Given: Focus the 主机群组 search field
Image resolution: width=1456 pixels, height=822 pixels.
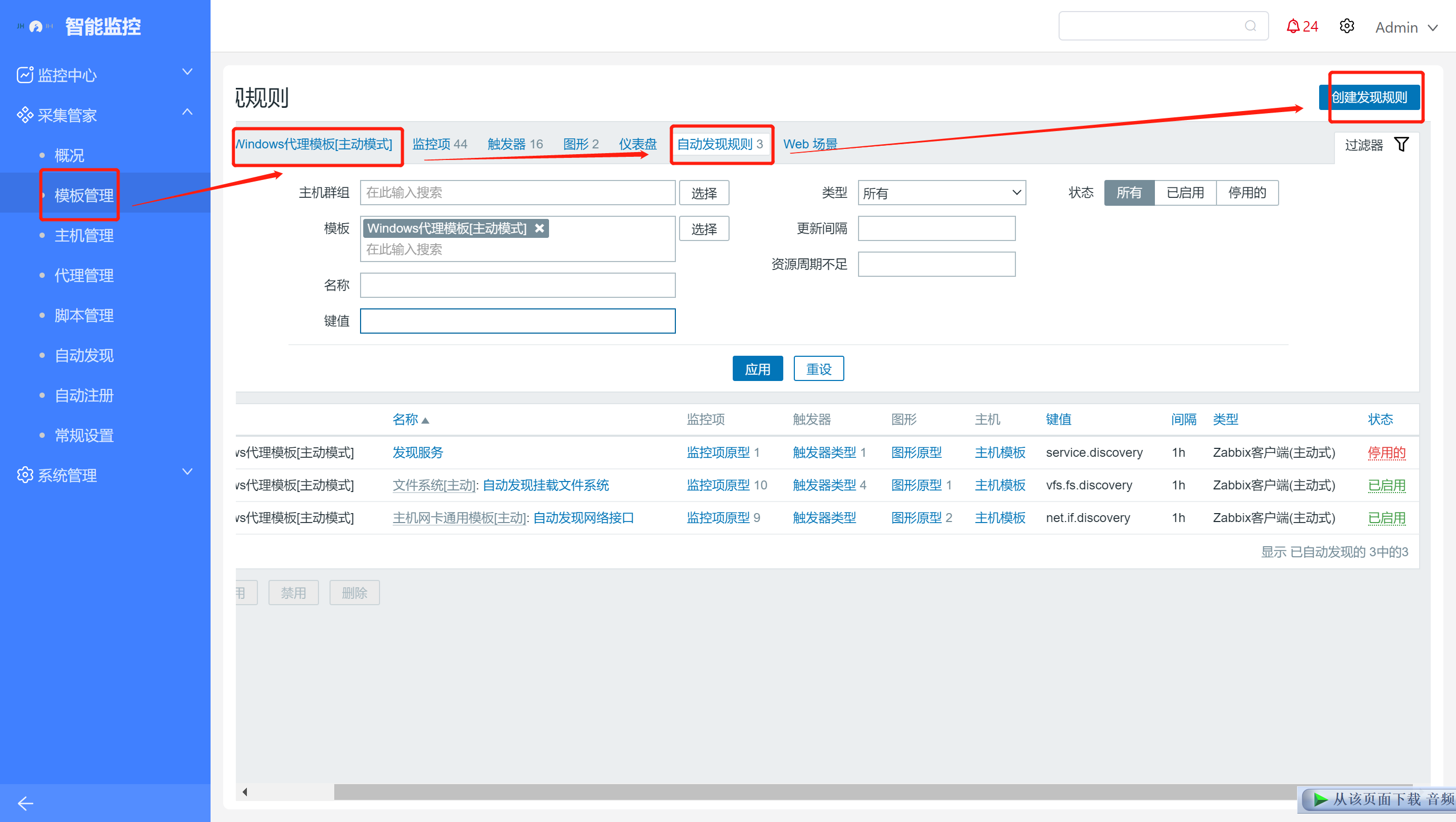Looking at the screenshot, I should coord(517,193).
